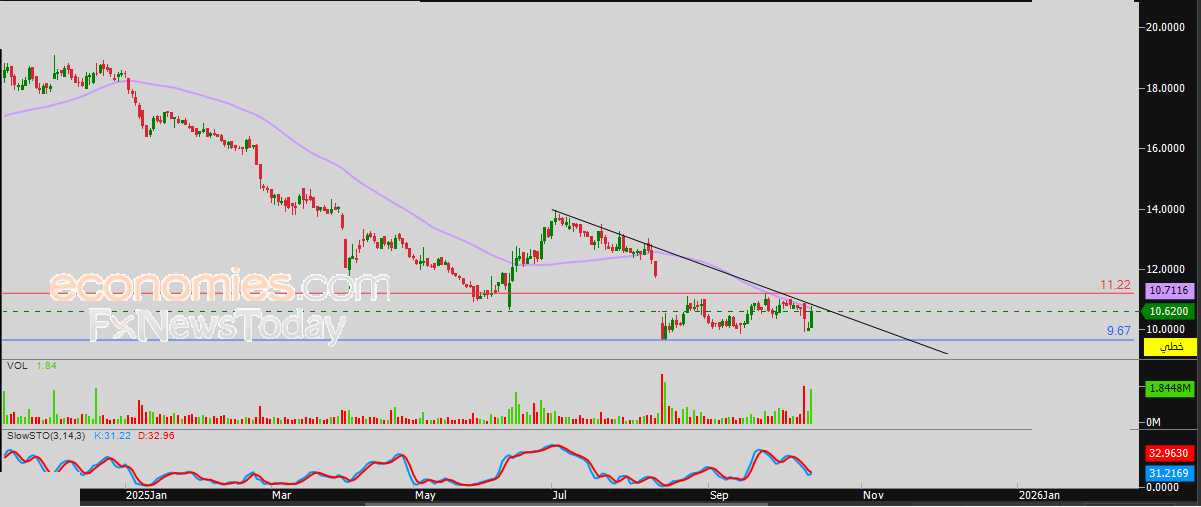This screenshot has width=1201, height=507.
Task: Click the VOL indicator label
Action: coord(16,367)
